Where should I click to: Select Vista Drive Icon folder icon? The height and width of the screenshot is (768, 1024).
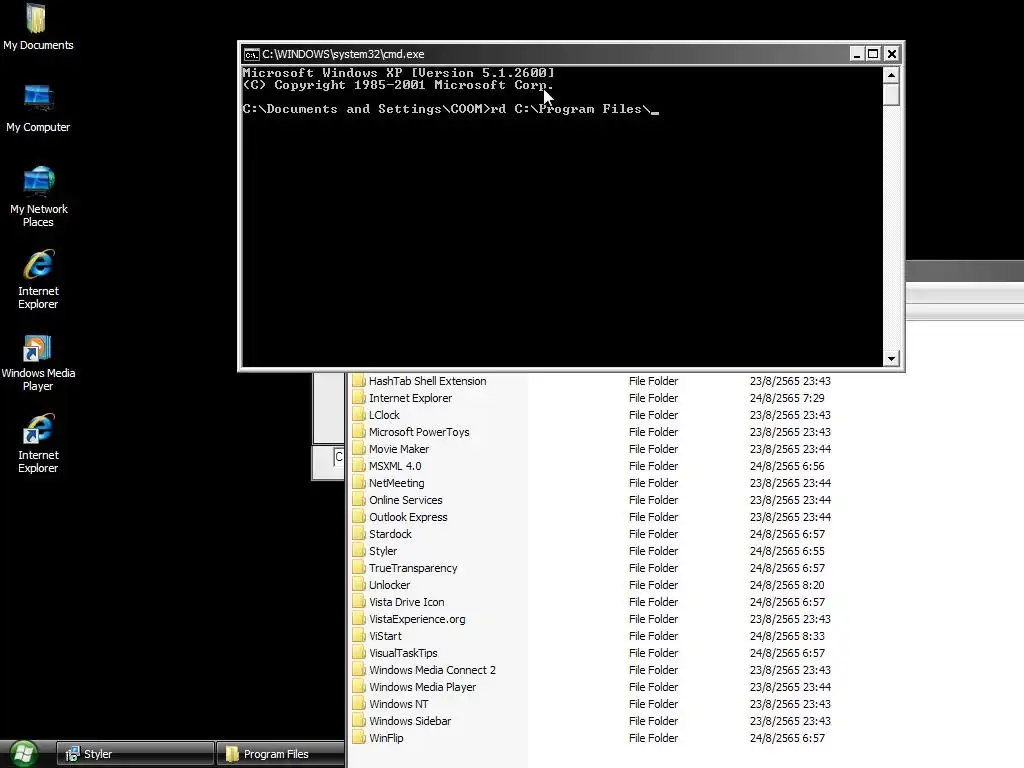click(x=359, y=601)
